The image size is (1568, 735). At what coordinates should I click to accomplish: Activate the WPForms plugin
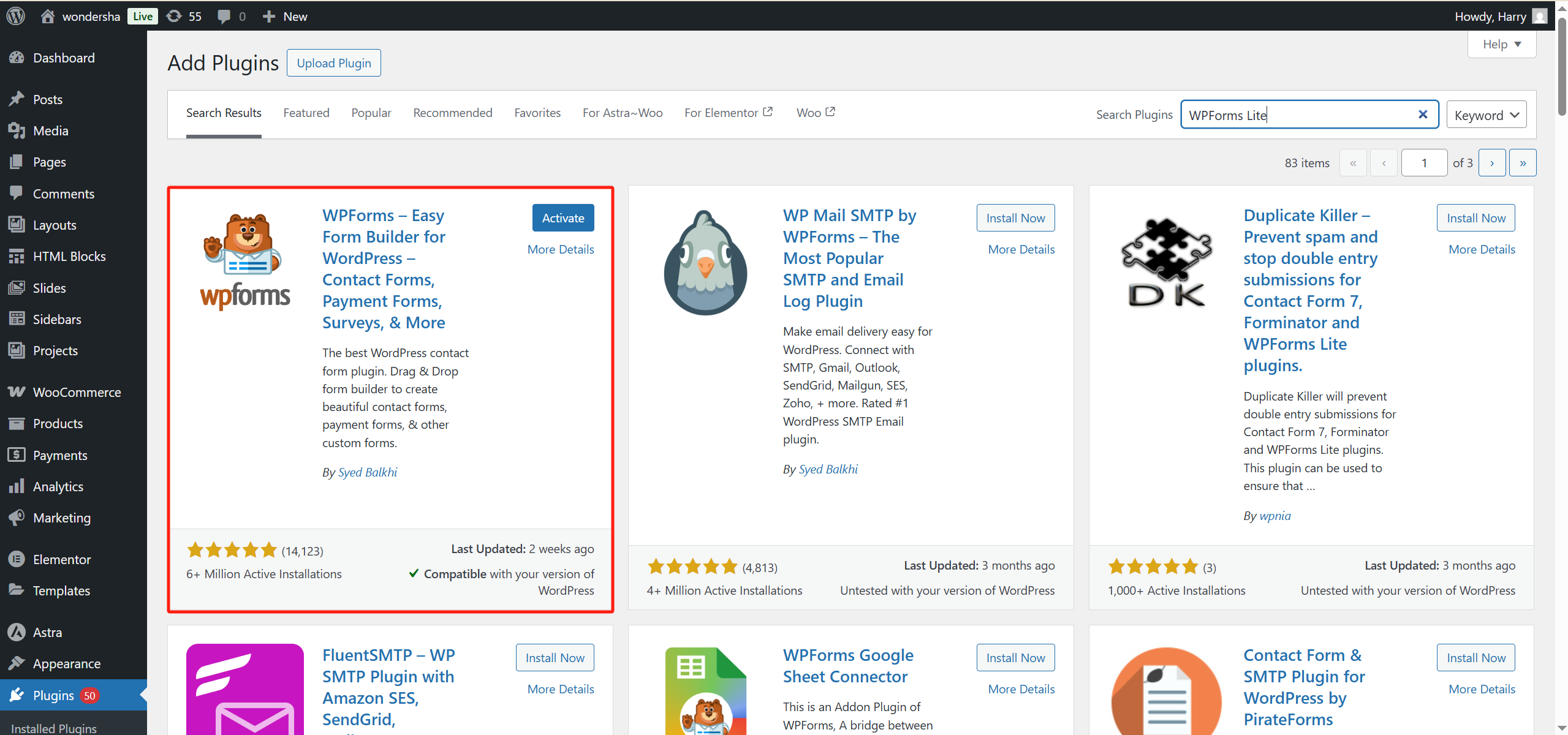coord(562,218)
